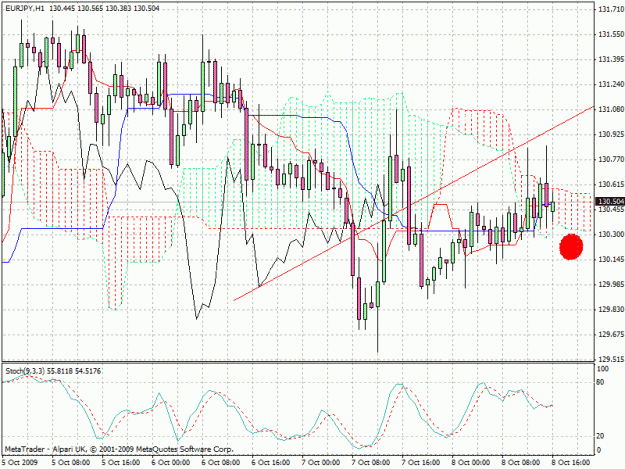Select the 129.985 price axis label
The image size is (625, 469).
coord(611,284)
